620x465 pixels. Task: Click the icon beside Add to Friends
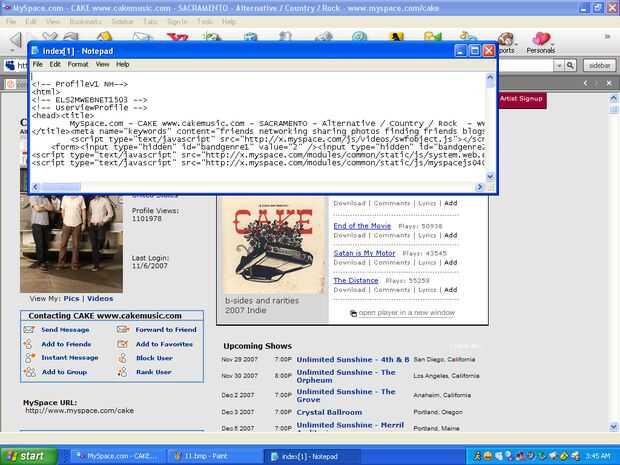[29, 344]
